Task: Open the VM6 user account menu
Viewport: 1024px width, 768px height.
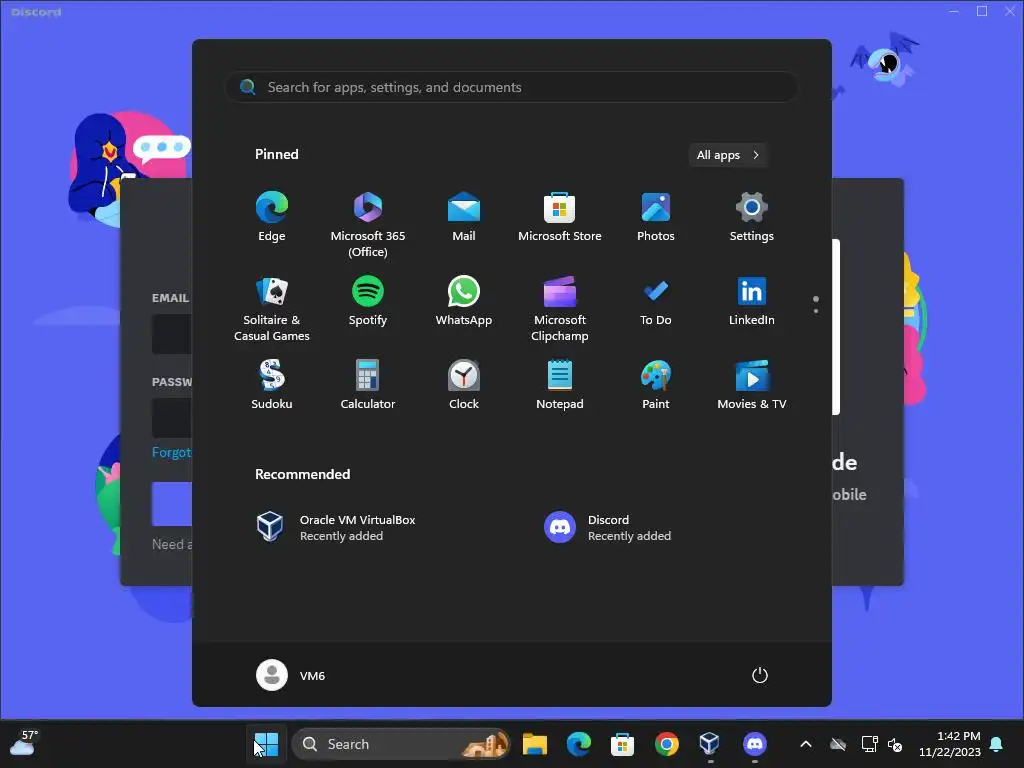Action: (291, 675)
